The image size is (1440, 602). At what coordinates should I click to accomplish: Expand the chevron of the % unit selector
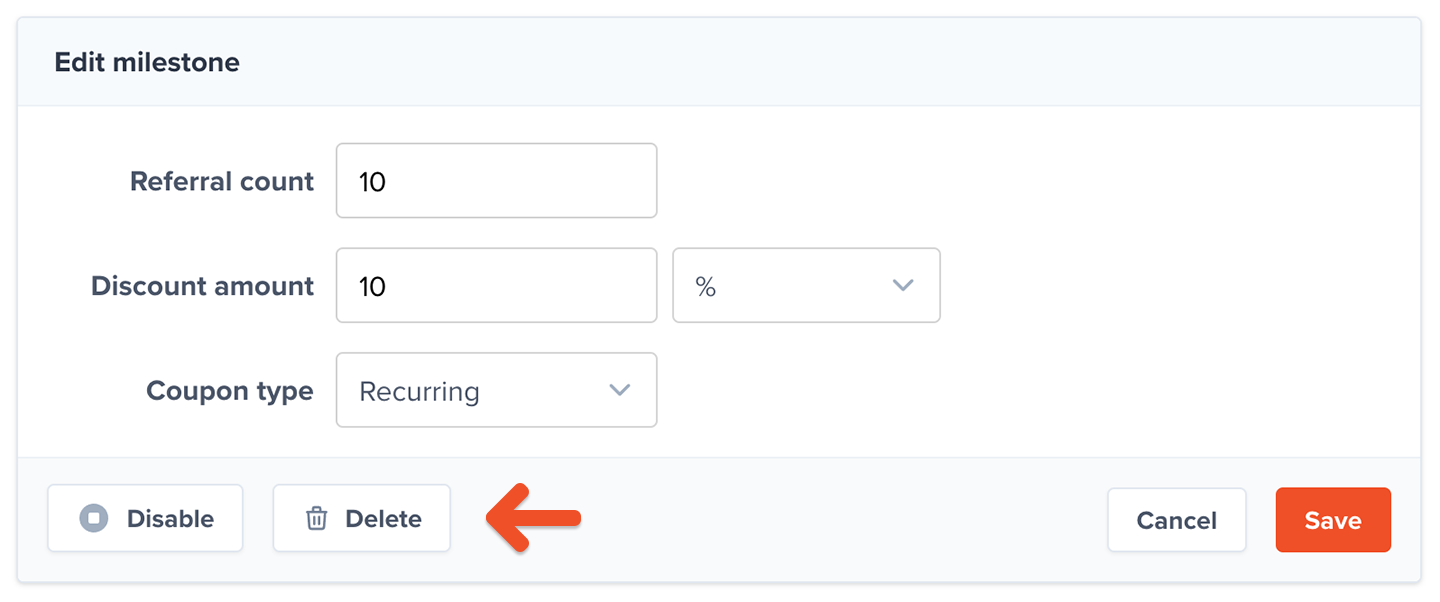[x=903, y=286]
